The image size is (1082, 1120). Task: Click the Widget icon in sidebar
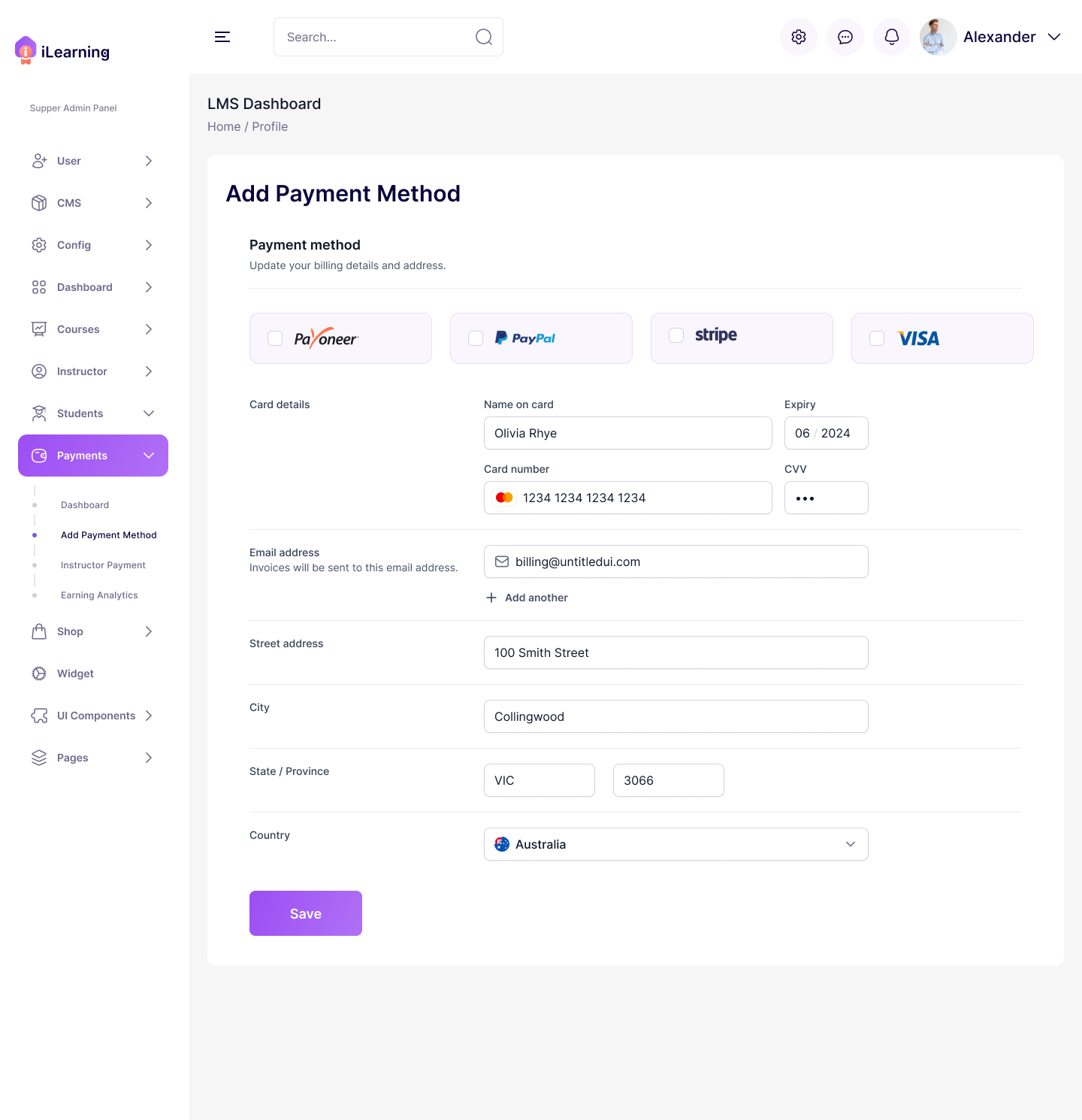[x=39, y=674]
